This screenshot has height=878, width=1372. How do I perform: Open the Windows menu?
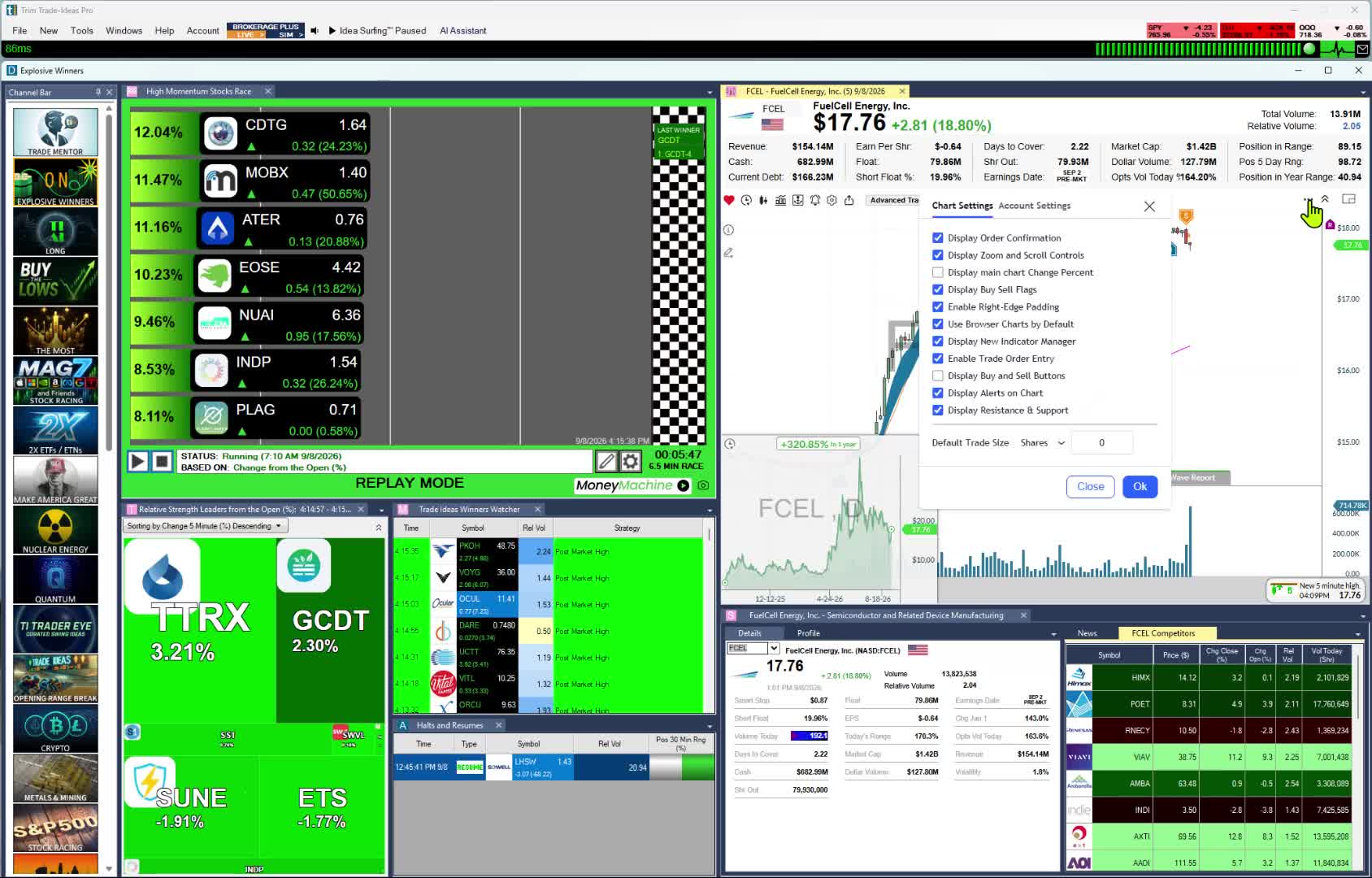pos(124,31)
